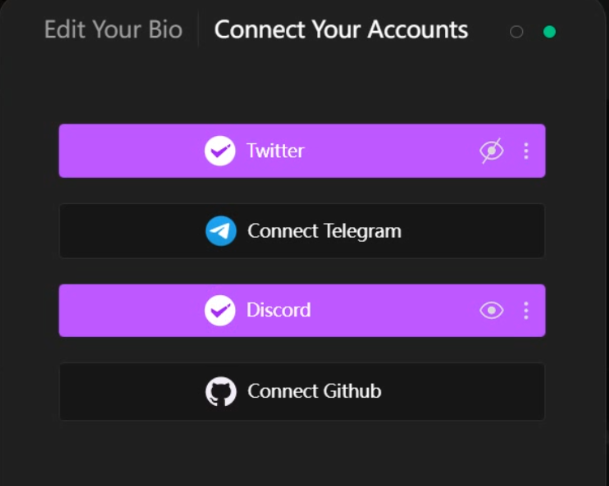Select the Connect Your Accounts tab
The width and height of the screenshot is (609, 486).
click(341, 30)
